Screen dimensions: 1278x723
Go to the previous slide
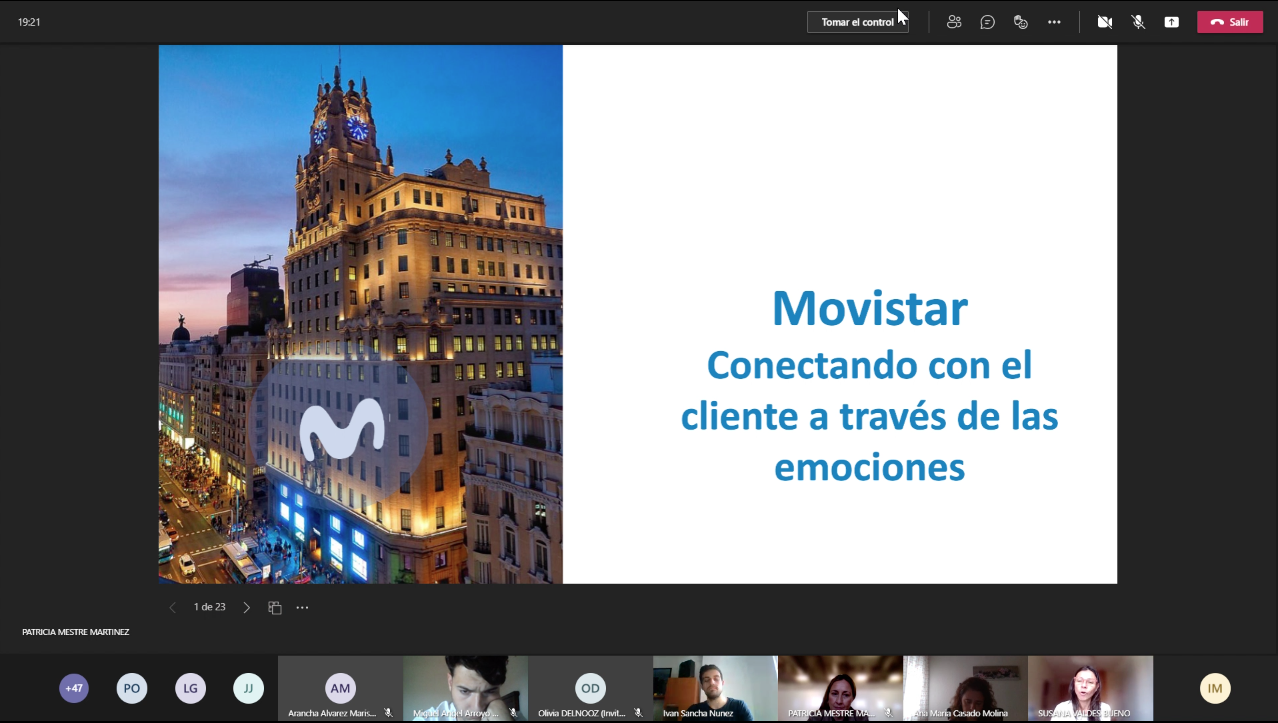click(172, 607)
